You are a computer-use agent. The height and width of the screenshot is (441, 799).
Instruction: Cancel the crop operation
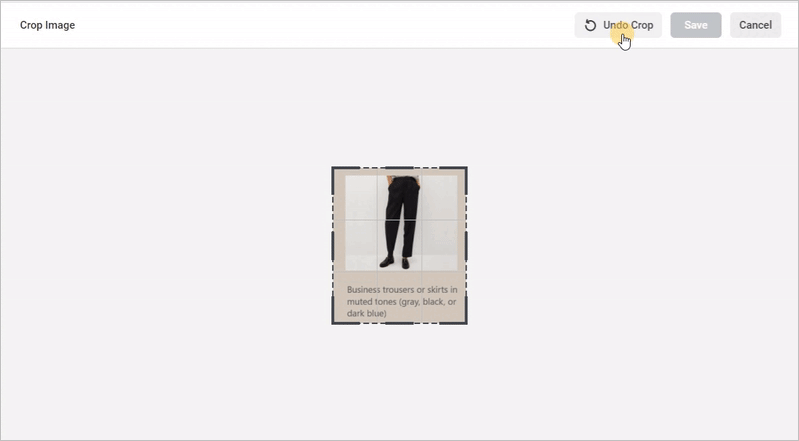pos(755,25)
